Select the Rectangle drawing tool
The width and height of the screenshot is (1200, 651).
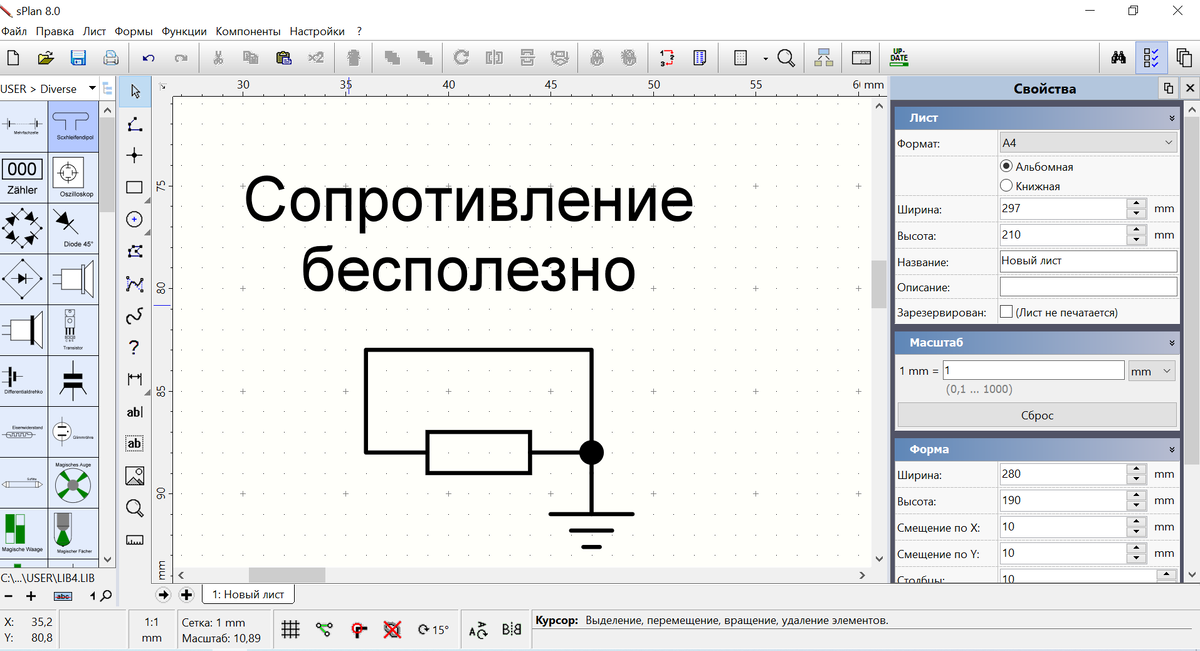[134, 187]
